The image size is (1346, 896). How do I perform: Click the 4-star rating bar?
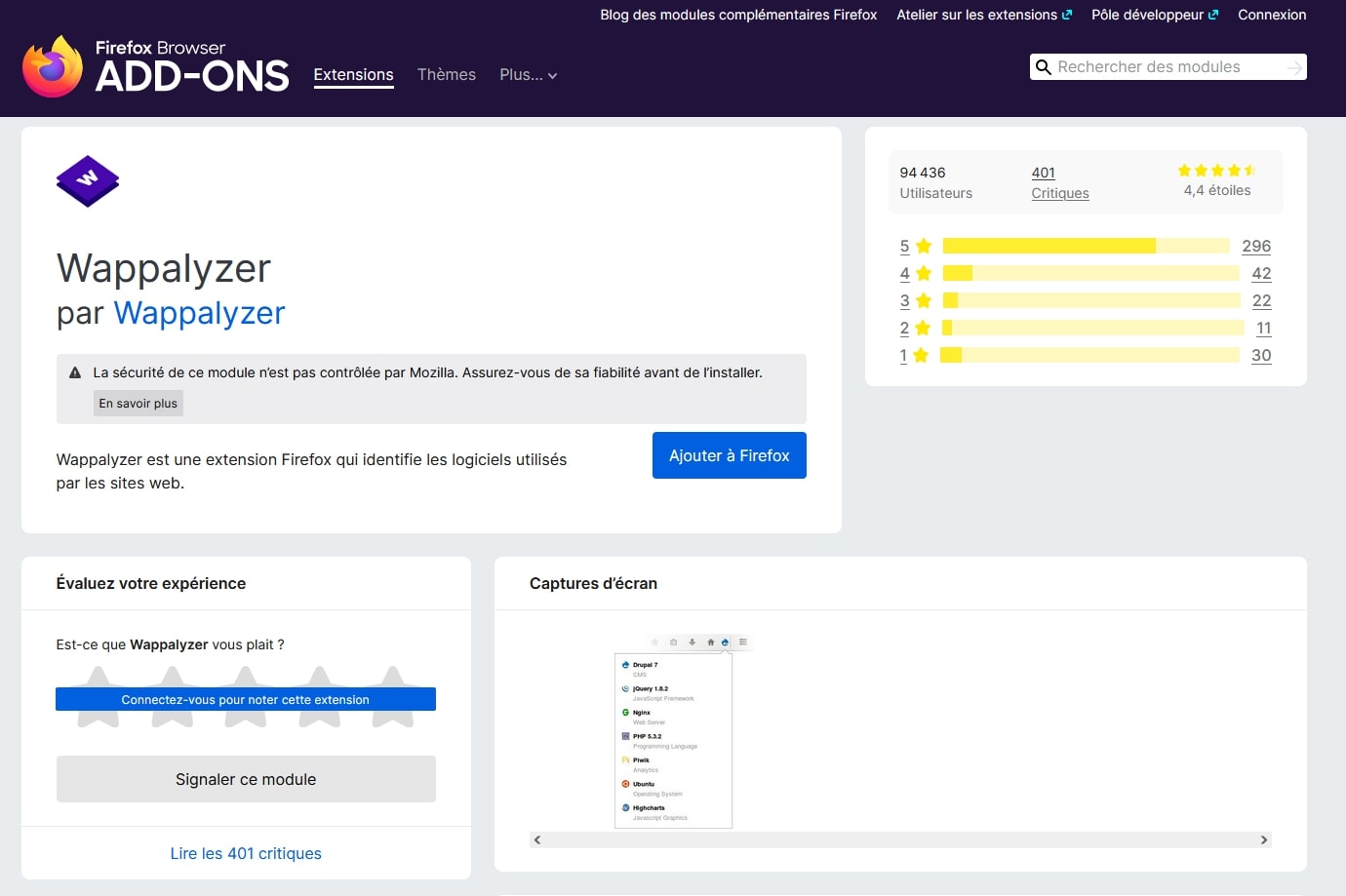(x=1091, y=273)
